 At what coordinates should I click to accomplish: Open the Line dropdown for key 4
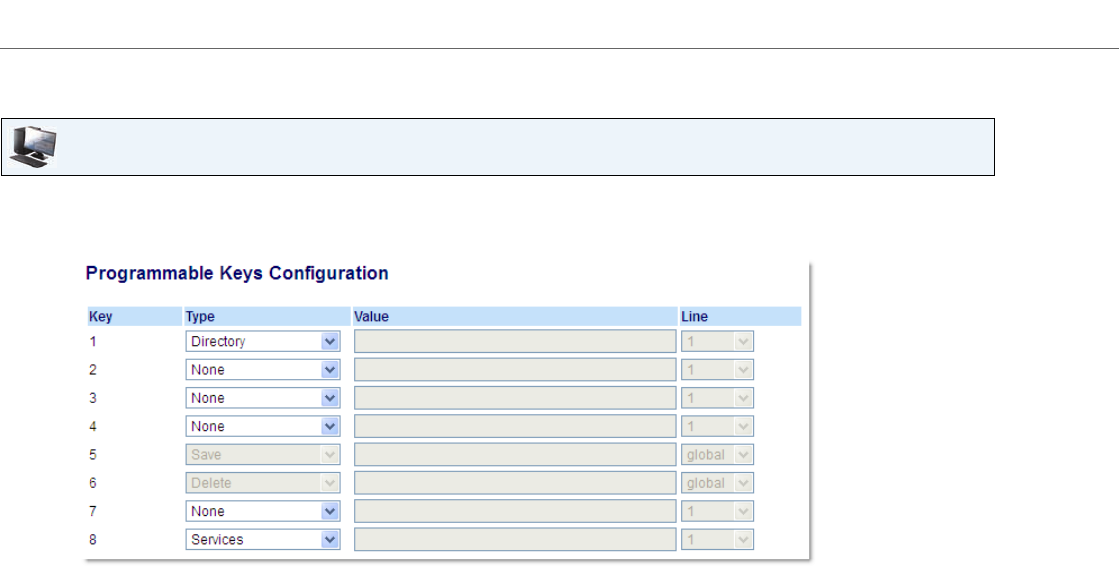(717, 426)
